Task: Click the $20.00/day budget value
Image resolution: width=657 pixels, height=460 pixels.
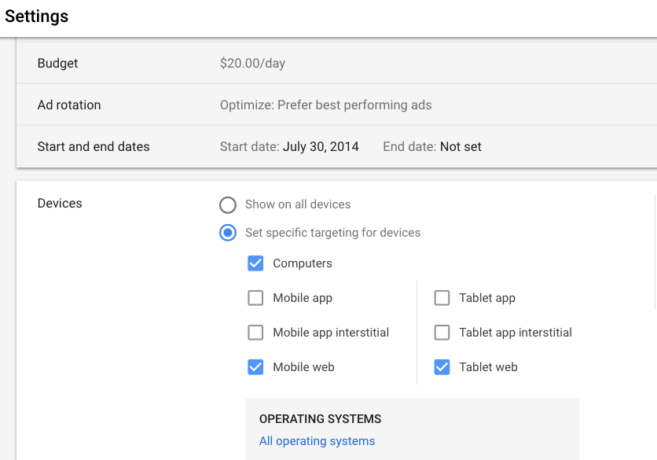Action: [x=251, y=63]
